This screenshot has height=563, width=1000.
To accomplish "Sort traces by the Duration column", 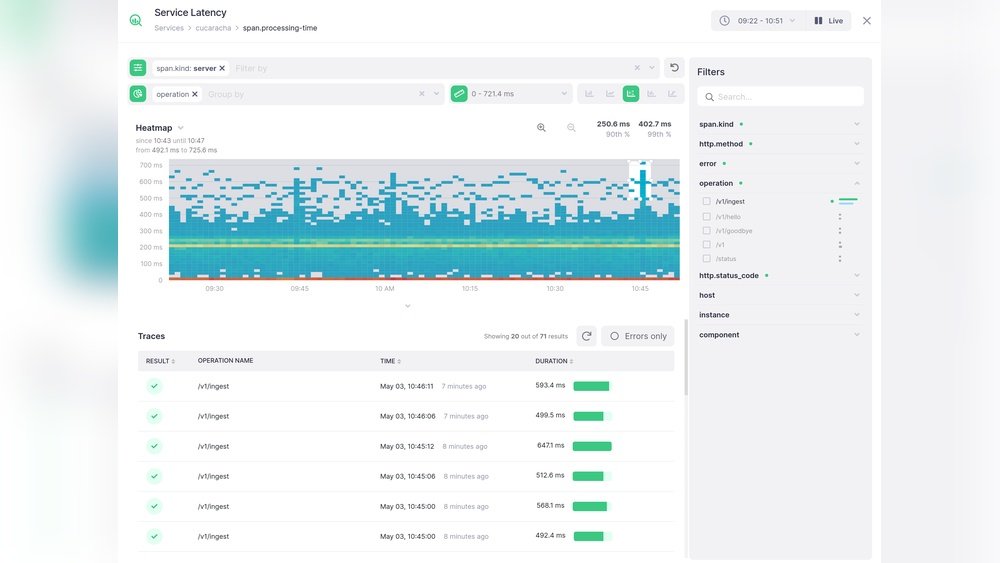I will 554,361.
